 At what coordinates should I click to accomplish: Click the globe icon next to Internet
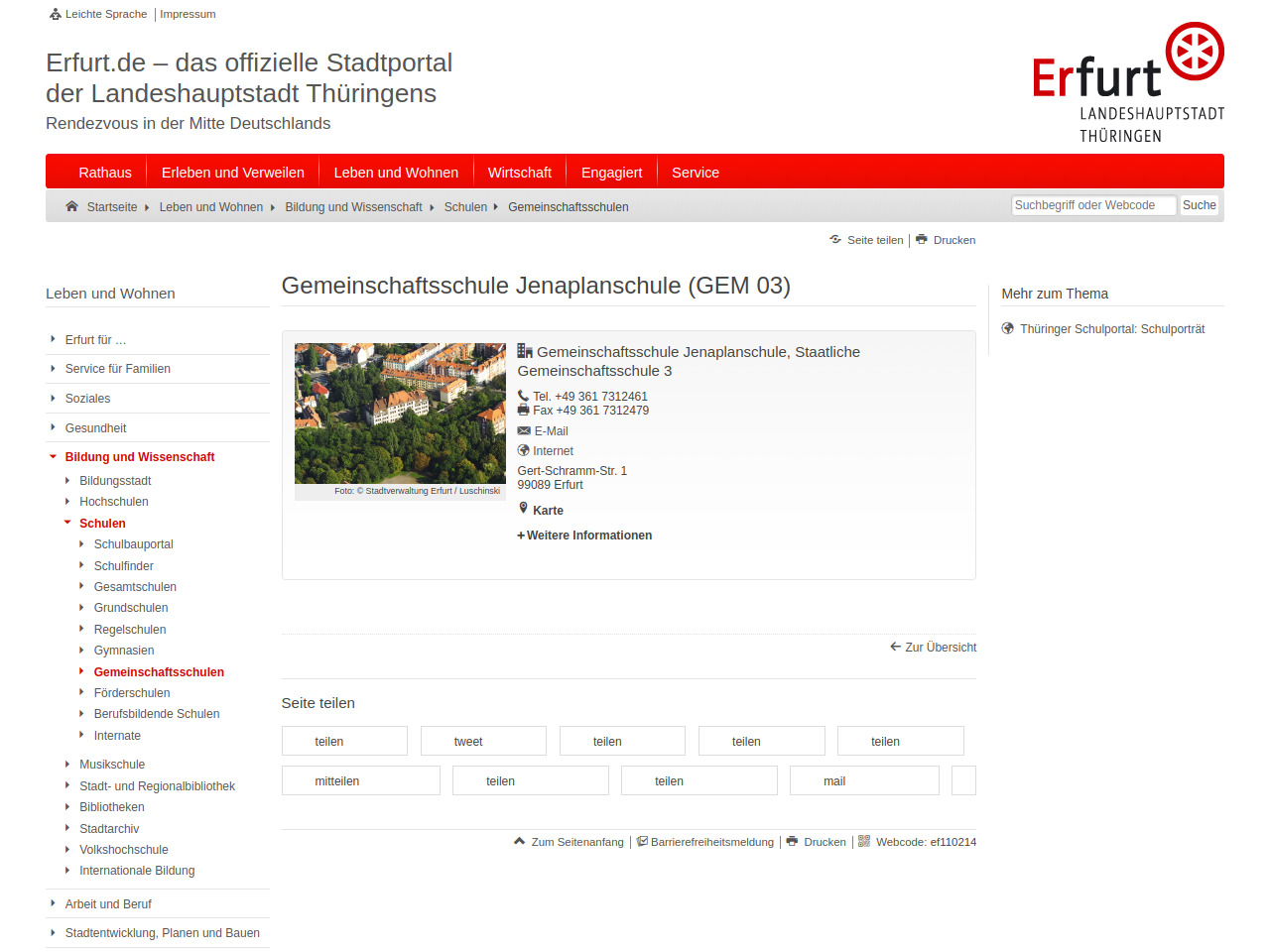pos(524,450)
